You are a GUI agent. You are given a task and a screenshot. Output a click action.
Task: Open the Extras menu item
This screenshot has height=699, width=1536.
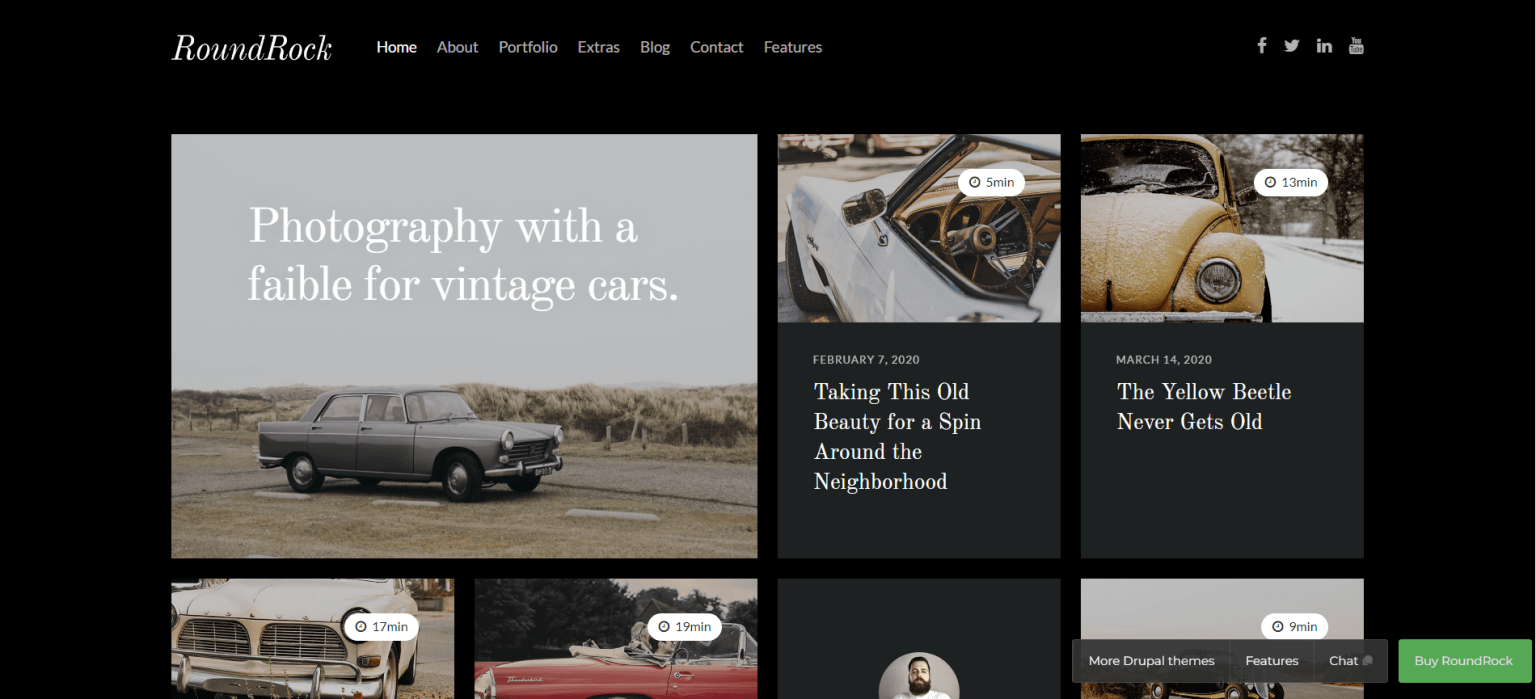(x=598, y=47)
